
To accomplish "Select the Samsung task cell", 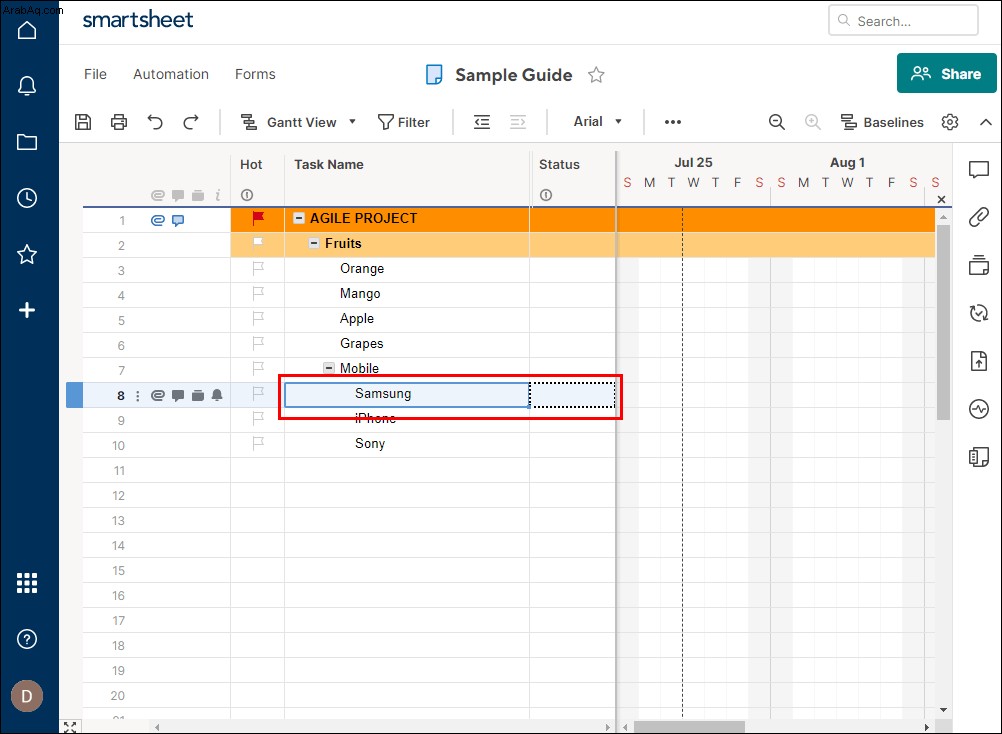I will pos(407,394).
